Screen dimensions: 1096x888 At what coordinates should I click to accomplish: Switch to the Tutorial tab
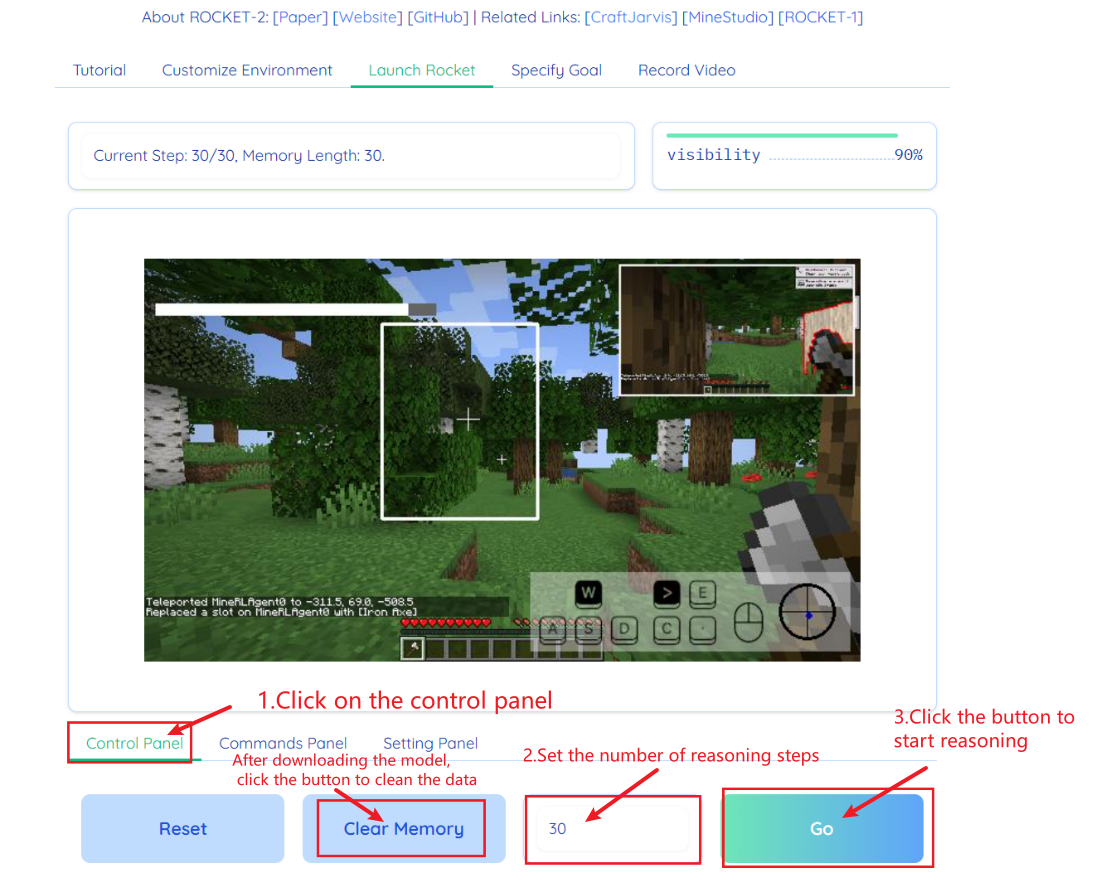(99, 70)
